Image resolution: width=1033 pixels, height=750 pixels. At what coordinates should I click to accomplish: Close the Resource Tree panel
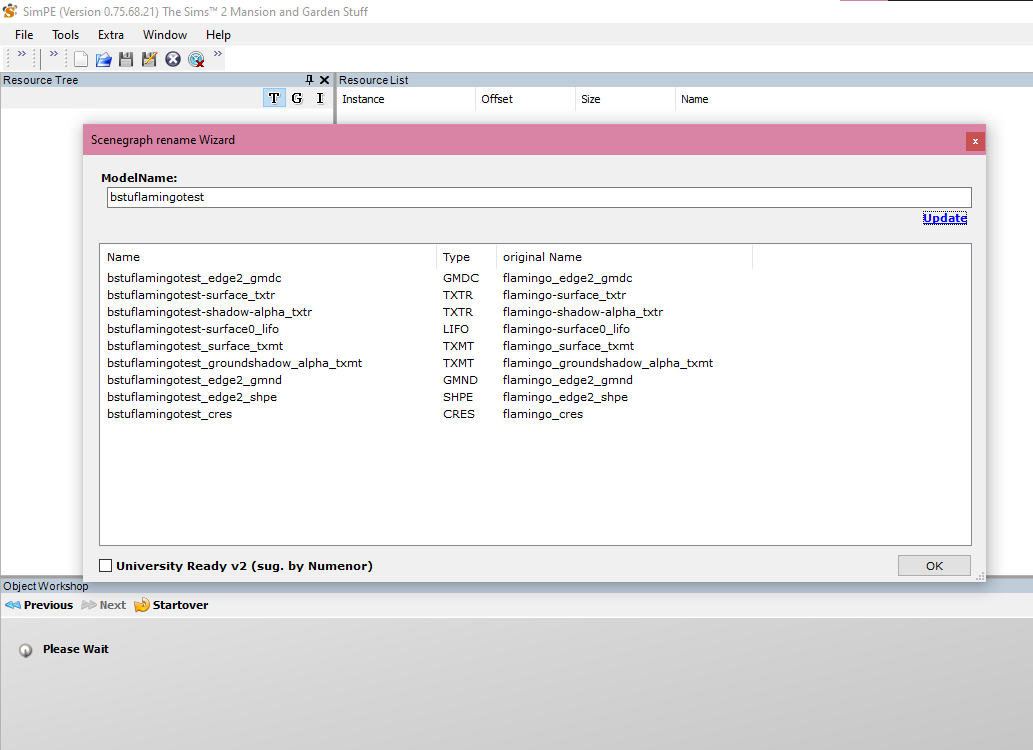[x=324, y=80]
